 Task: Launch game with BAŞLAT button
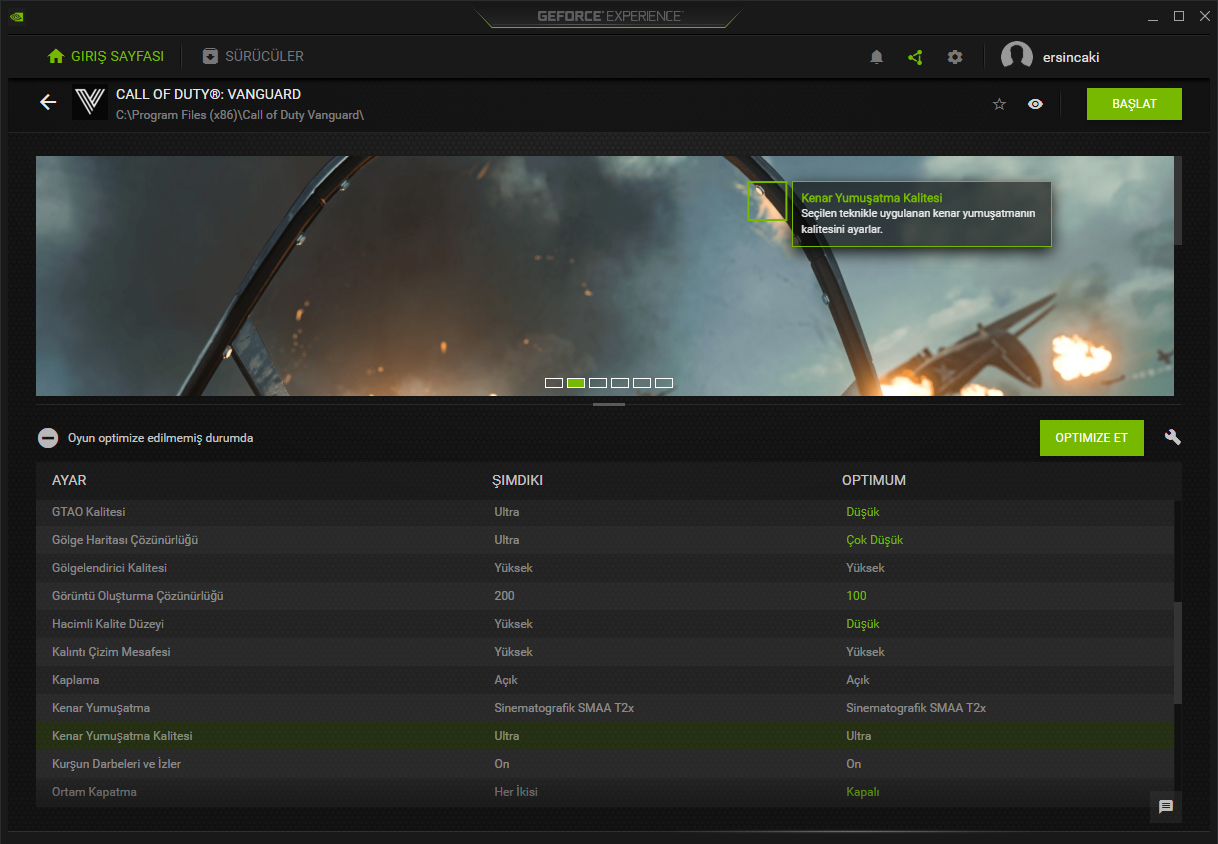pyautogui.click(x=1134, y=104)
